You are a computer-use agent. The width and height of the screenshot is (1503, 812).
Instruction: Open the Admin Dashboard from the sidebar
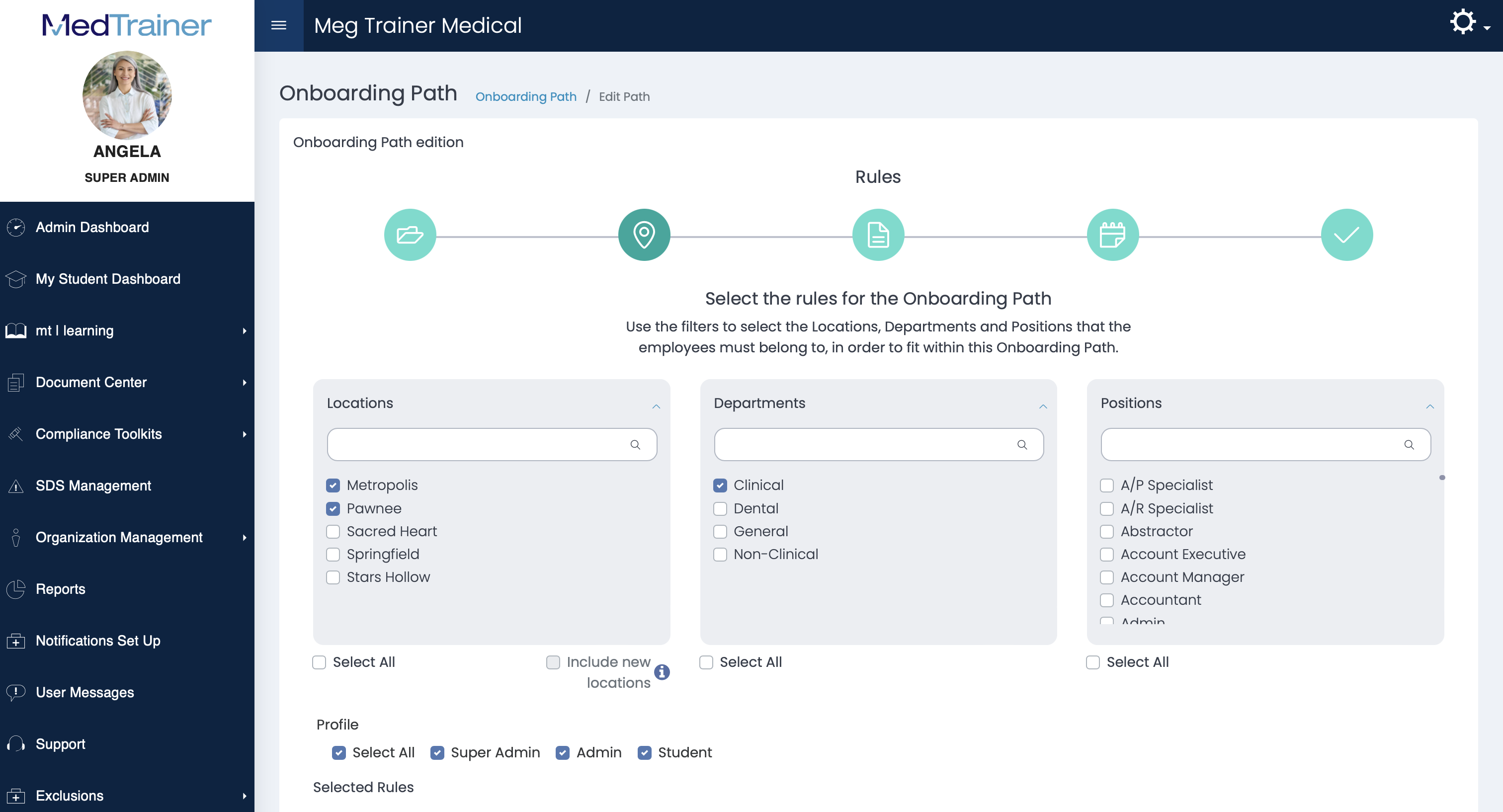(x=91, y=227)
